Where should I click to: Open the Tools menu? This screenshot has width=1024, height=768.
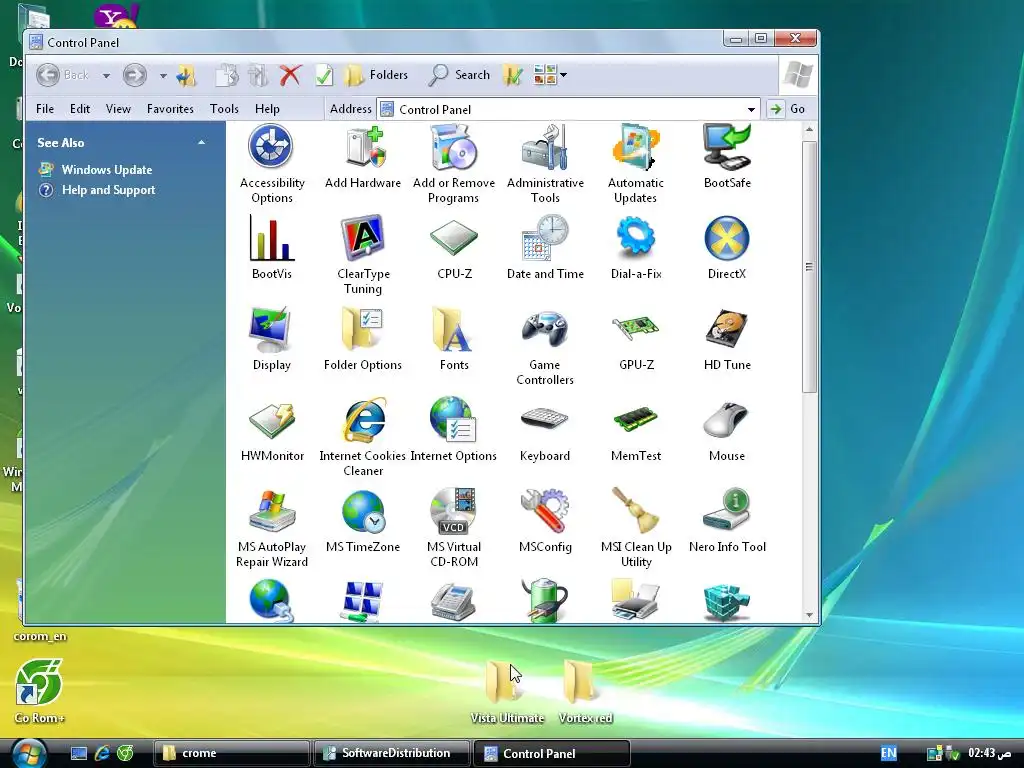click(224, 109)
